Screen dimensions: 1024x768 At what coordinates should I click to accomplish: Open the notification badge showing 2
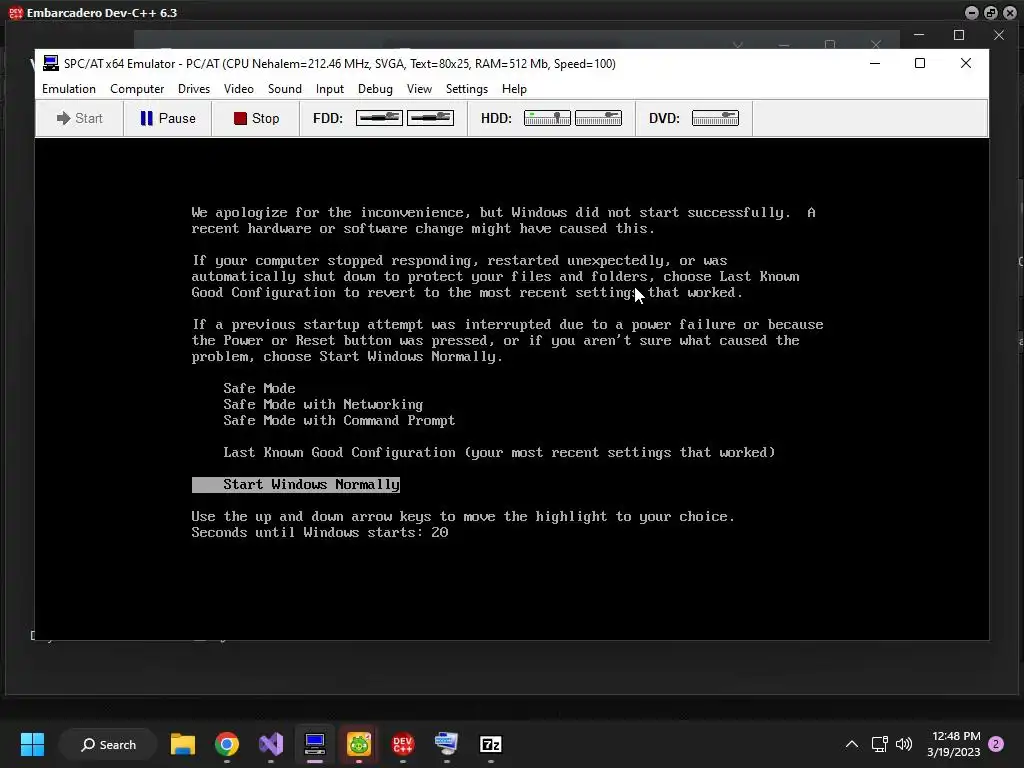[997, 744]
